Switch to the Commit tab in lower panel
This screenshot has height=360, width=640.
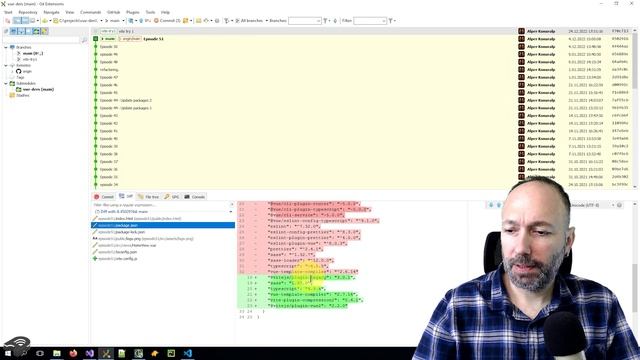pos(104,197)
